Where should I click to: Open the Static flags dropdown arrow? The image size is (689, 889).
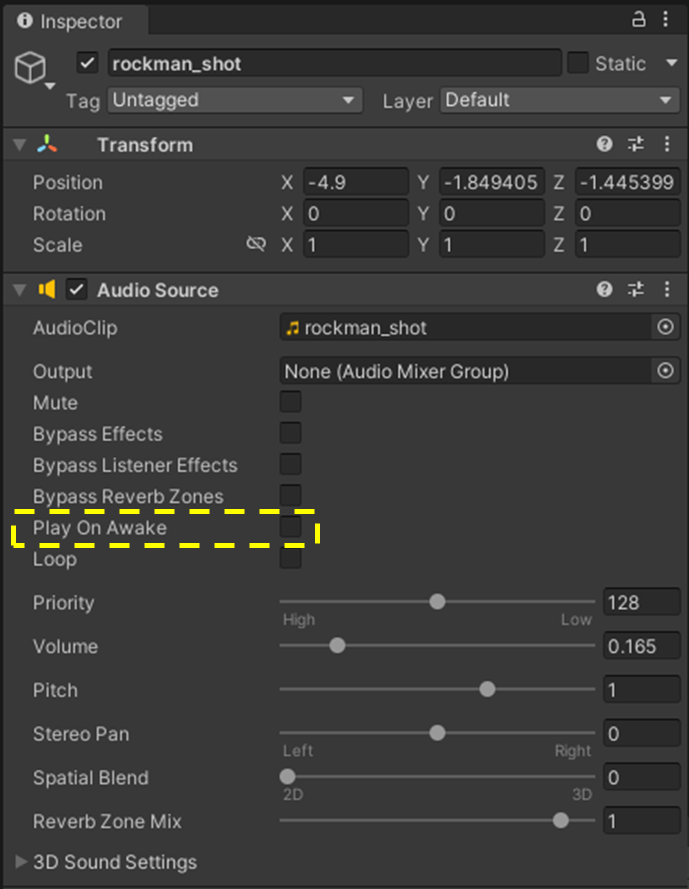pos(671,63)
